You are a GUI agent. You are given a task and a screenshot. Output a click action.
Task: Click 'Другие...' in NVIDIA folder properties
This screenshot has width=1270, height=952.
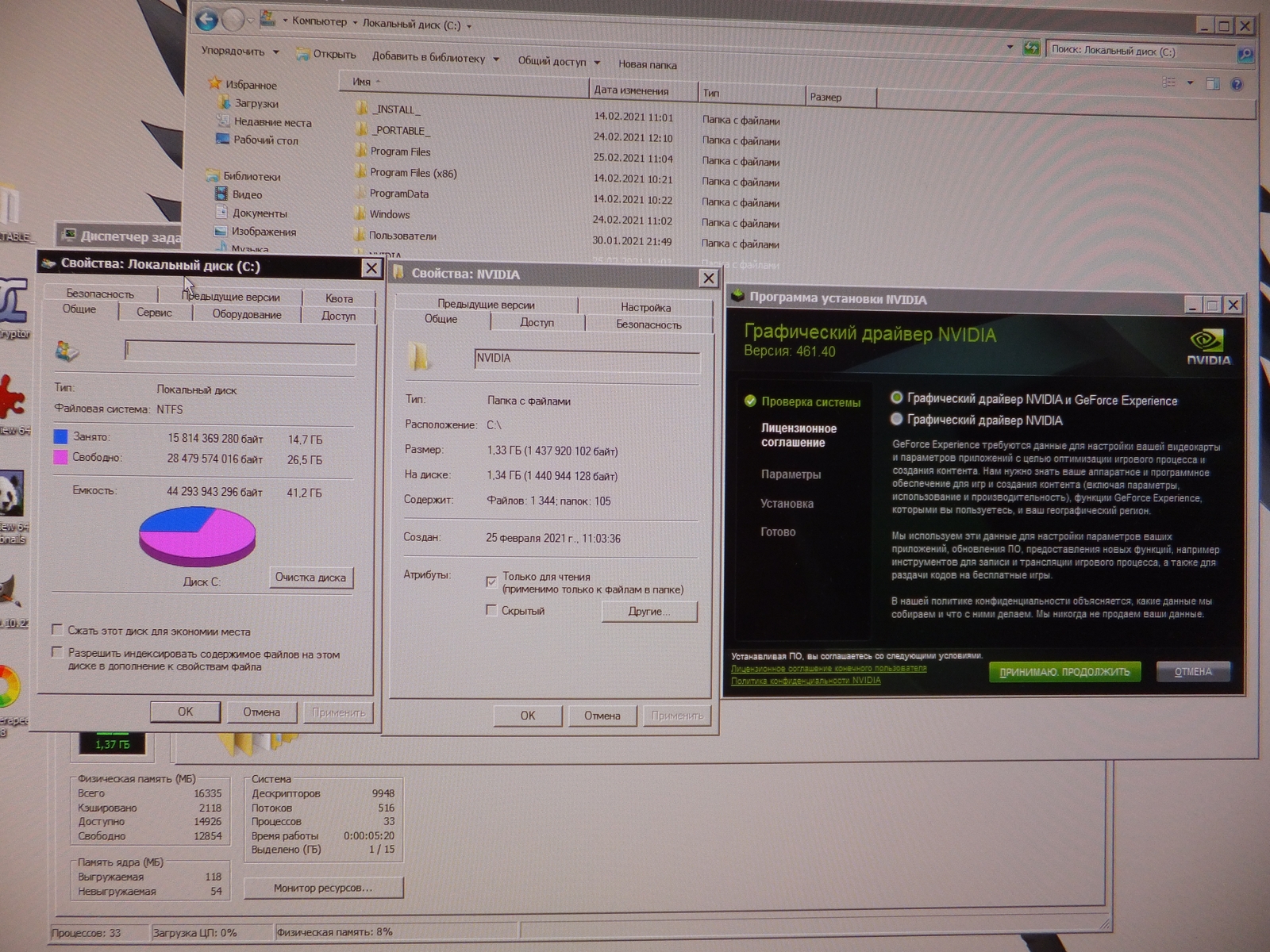click(x=649, y=611)
